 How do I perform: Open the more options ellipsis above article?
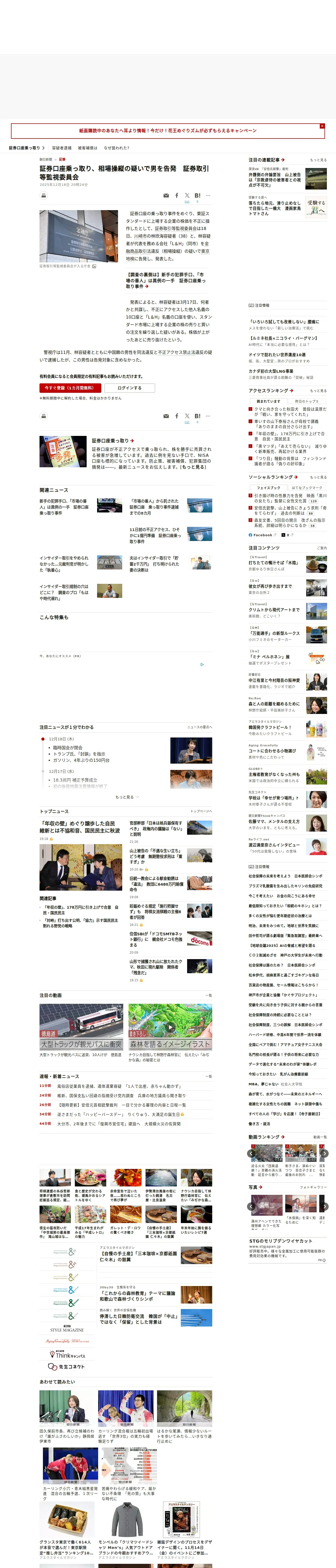pyautogui.click(x=208, y=195)
